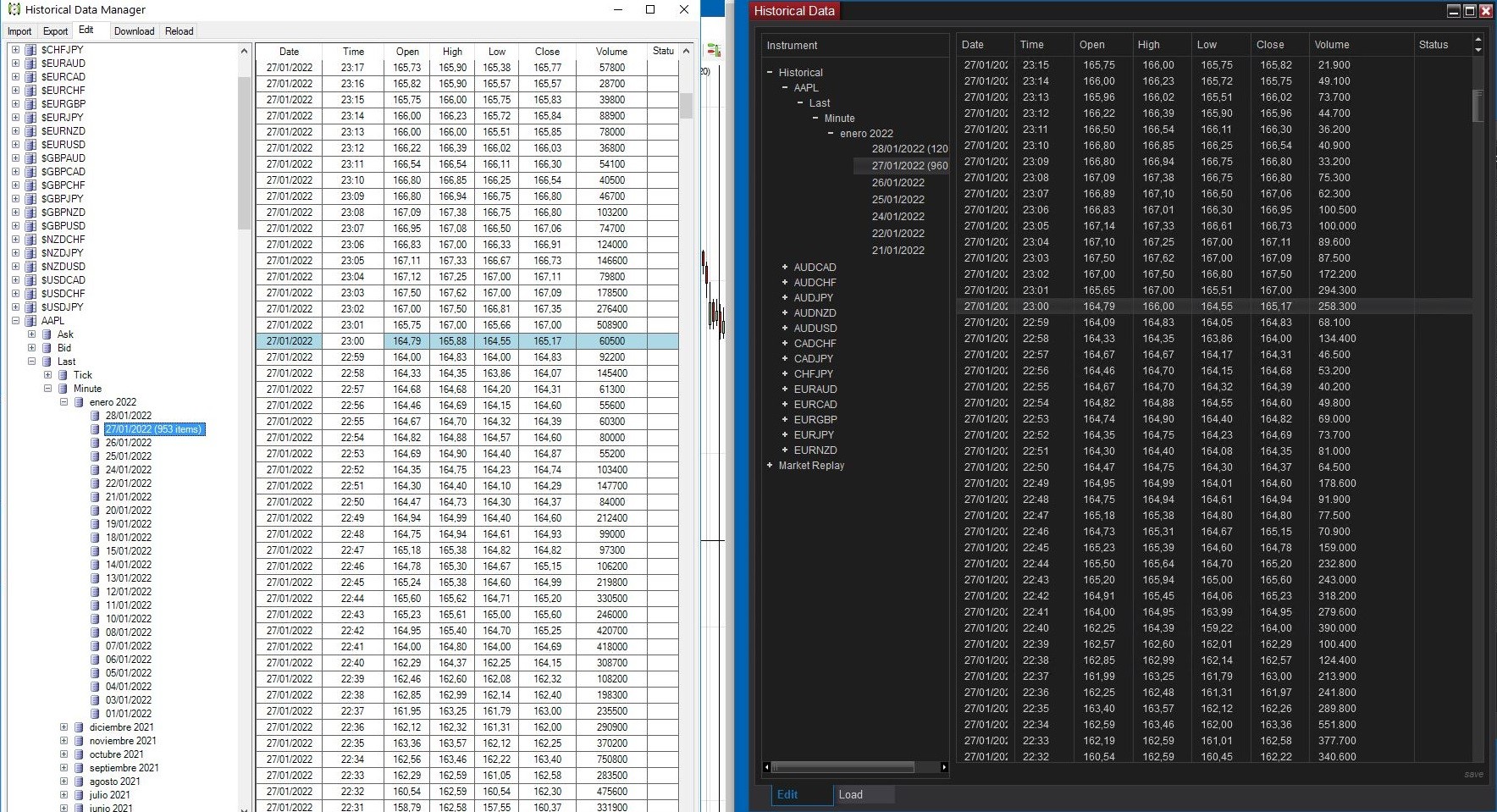Click the database icon beside $EURGBP

[x=30, y=104]
